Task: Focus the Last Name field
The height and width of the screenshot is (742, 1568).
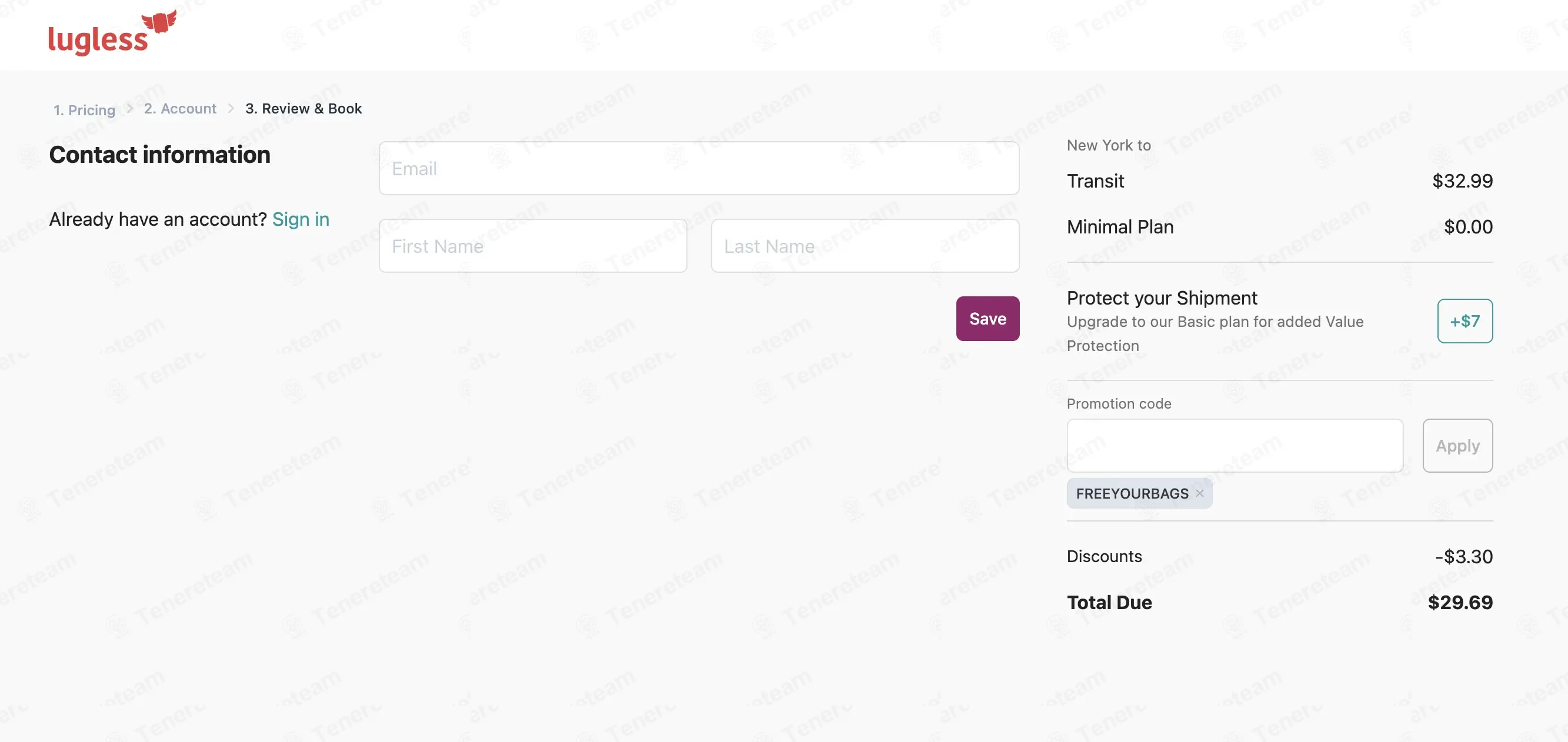Action: 865,246
